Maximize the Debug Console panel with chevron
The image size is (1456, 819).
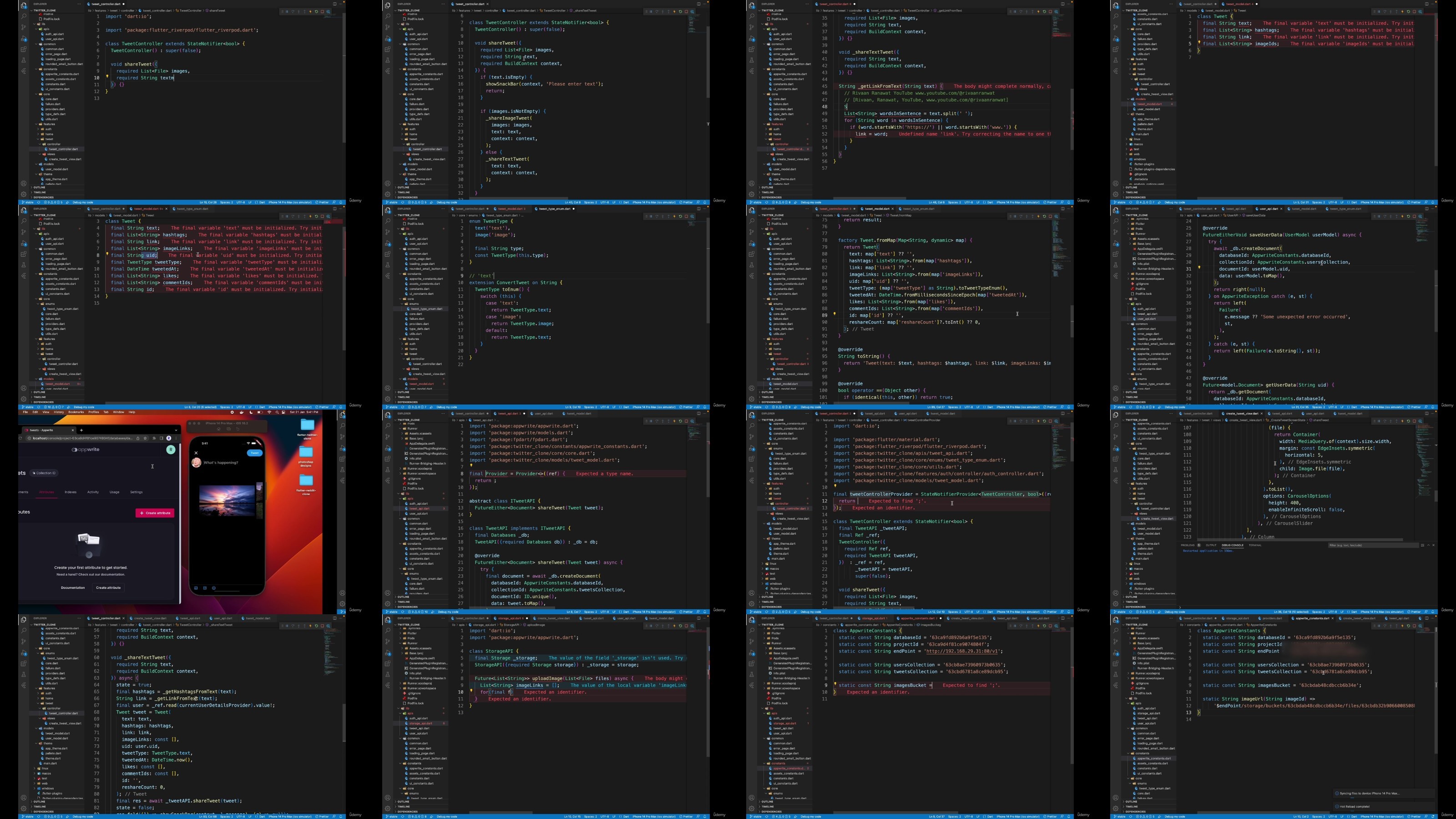1429,546
